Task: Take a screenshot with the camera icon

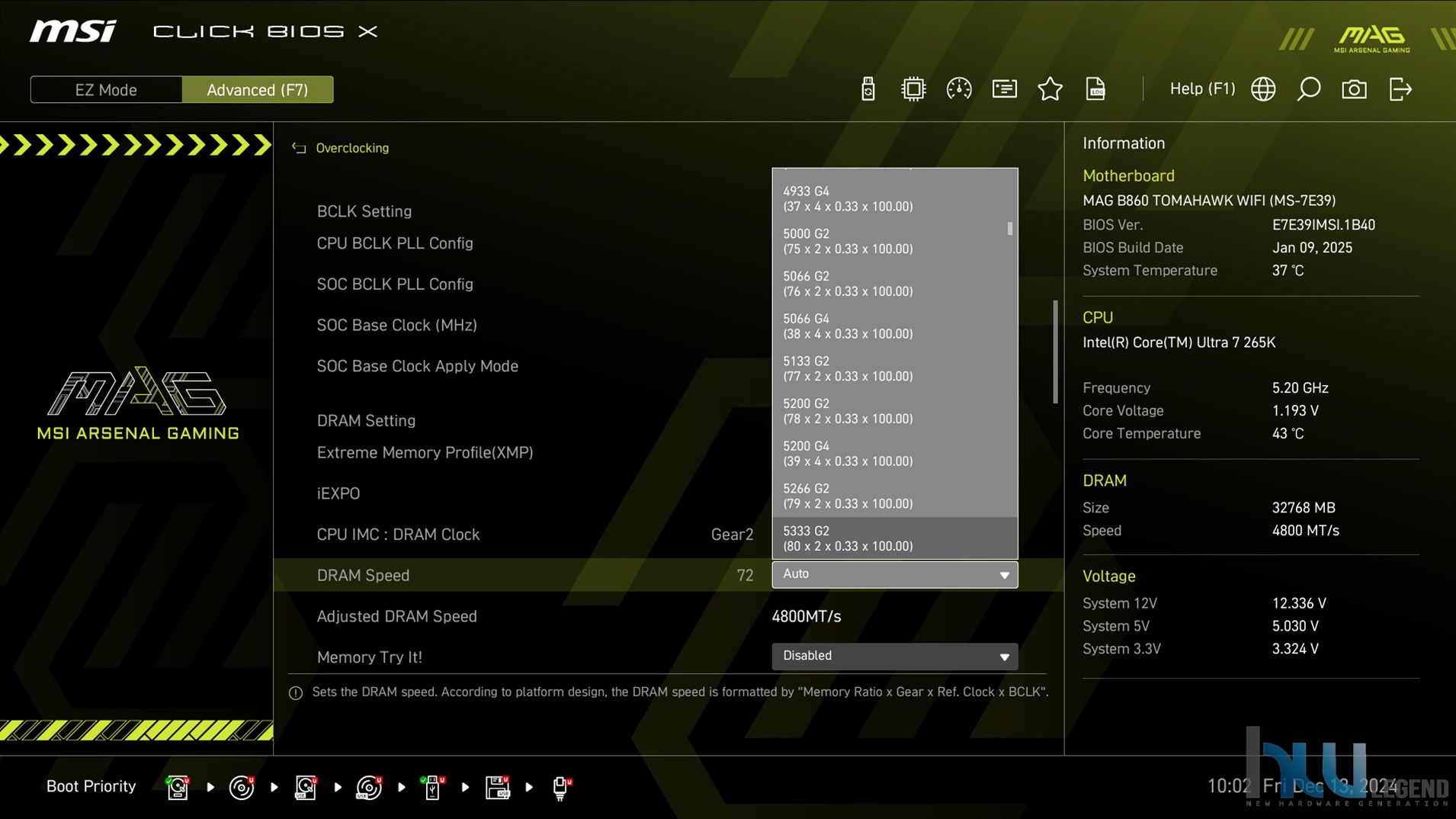Action: click(1354, 89)
